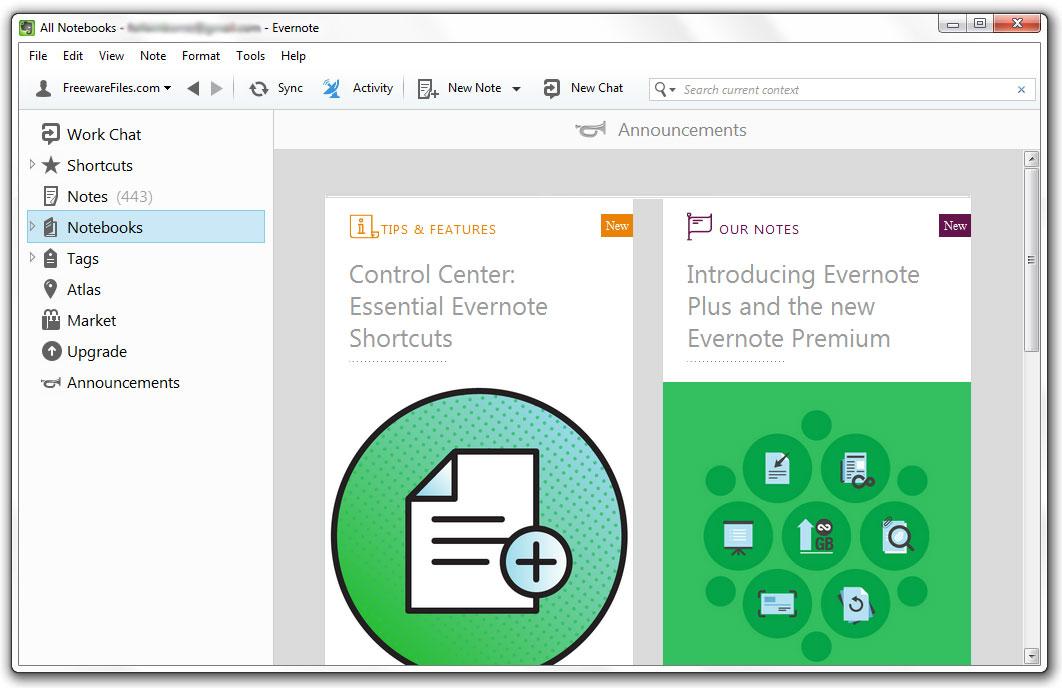
Task: Go forward with the right arrow
Action: click(217, 88)
